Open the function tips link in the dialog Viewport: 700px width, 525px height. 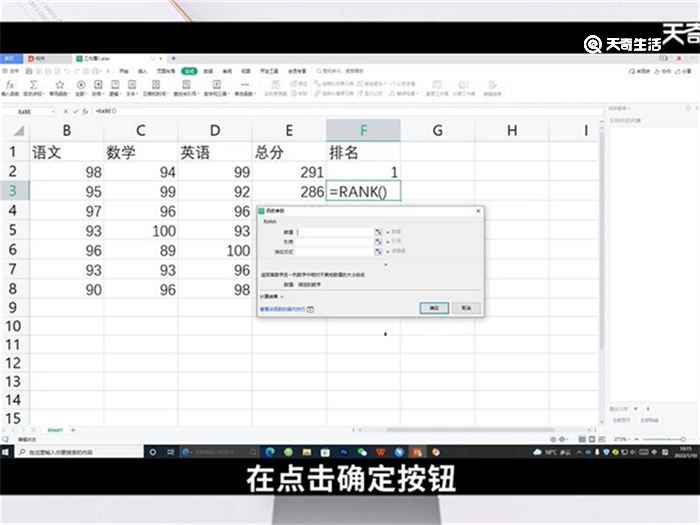coord(282,309)
